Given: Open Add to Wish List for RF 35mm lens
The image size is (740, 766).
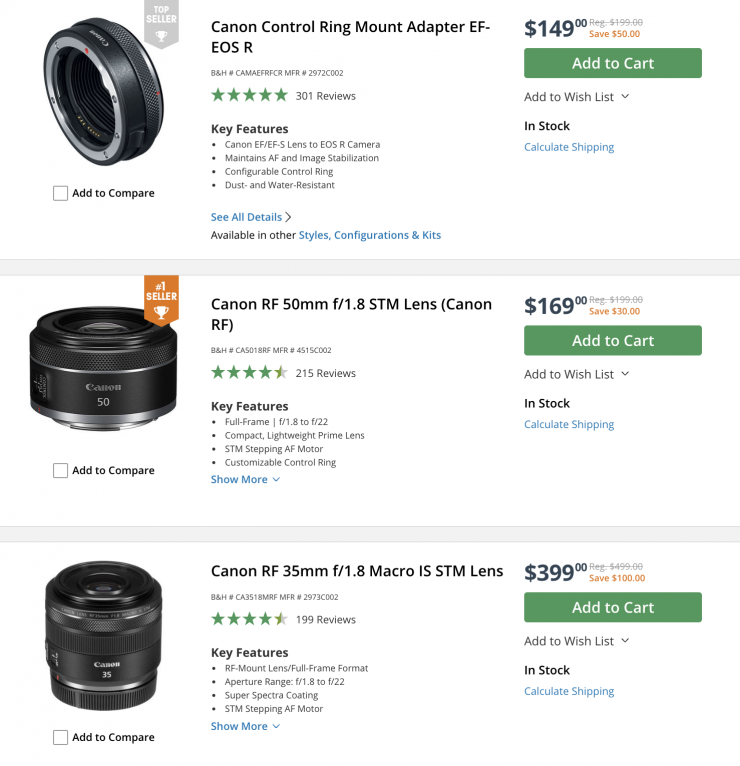Looking at the screenshot, I should (x=577, y=641).
